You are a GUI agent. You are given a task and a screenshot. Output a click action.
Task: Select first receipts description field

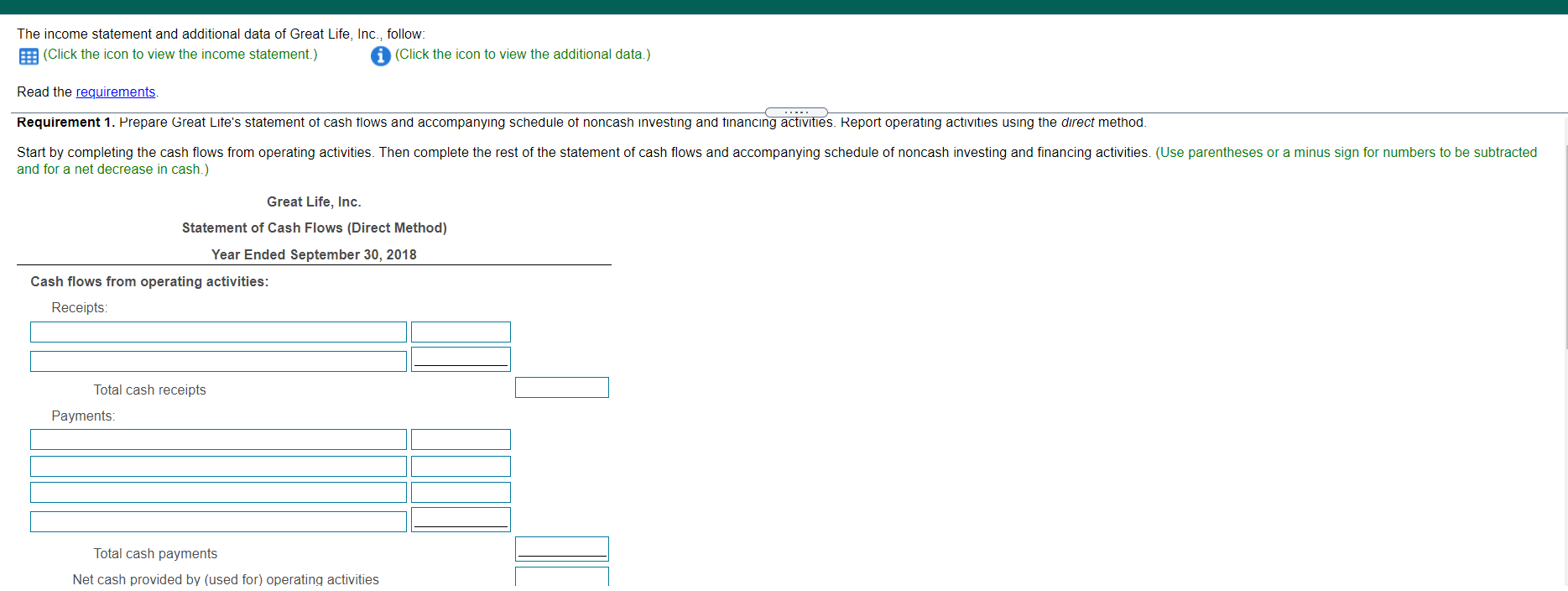(218, 332)
